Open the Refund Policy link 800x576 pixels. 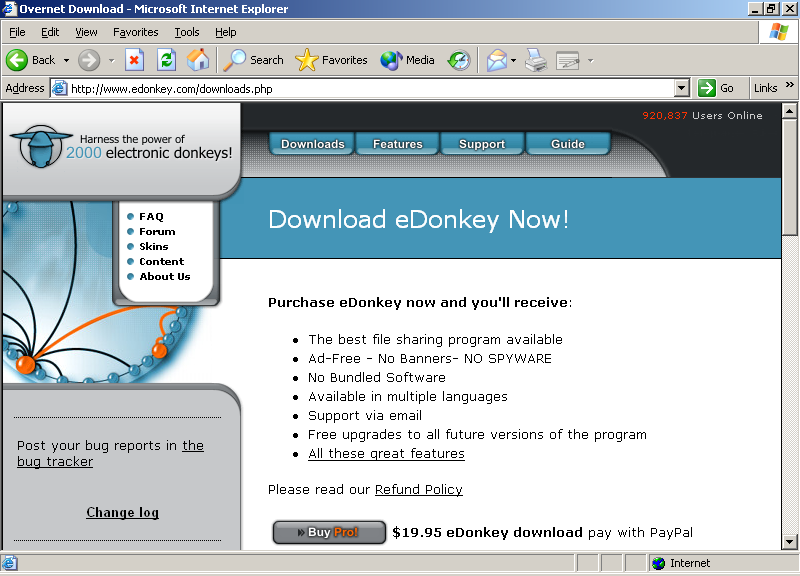[x=418, y=490]
